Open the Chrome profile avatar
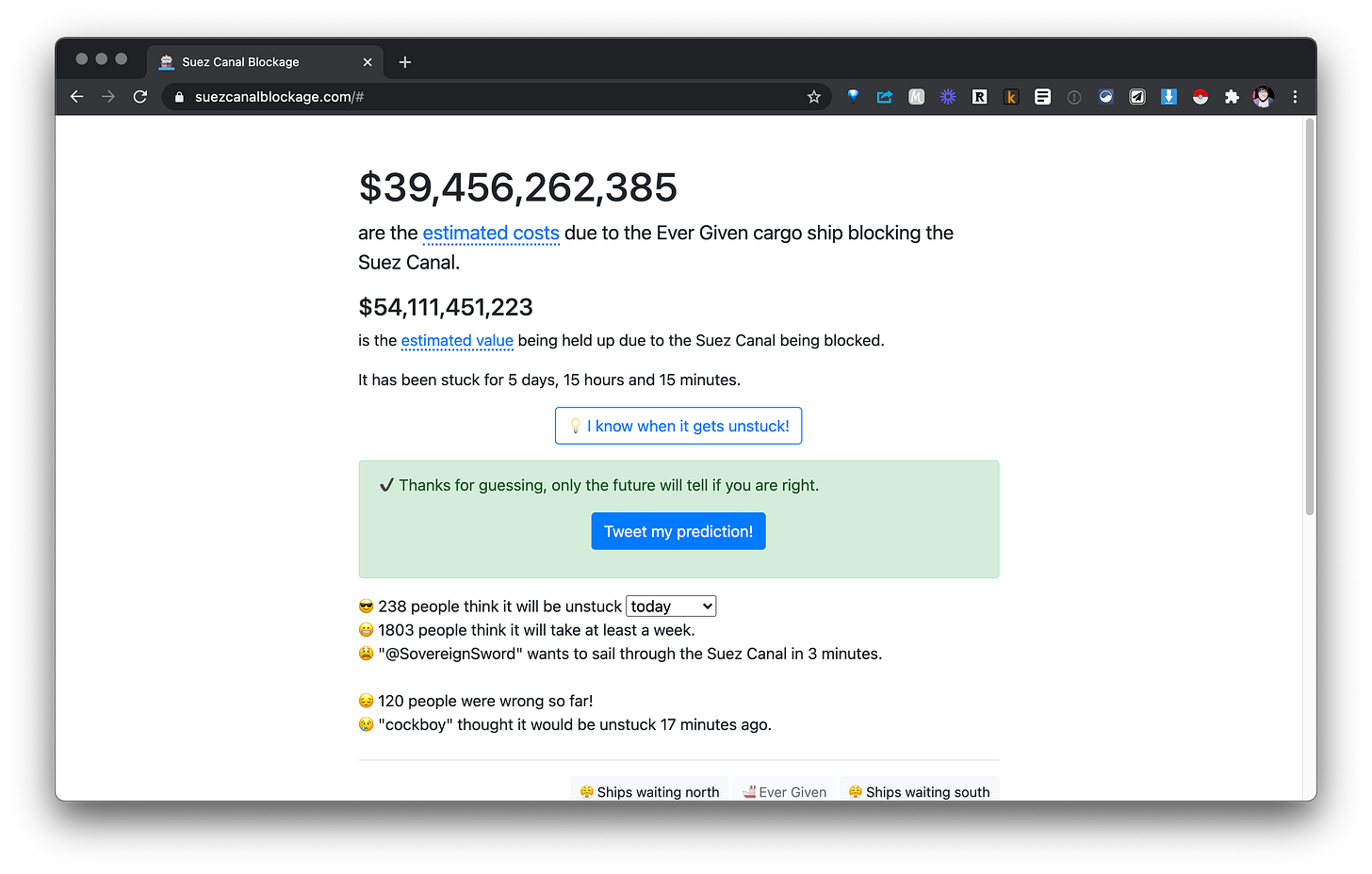Viewport: 1372px width, 874px height. tap(1264, 97)
